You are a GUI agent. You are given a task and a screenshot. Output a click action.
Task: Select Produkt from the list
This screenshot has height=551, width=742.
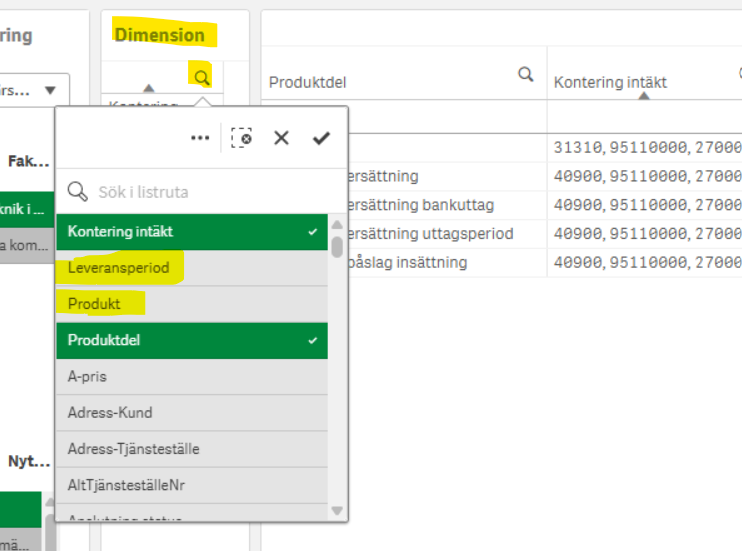(190, 304)
